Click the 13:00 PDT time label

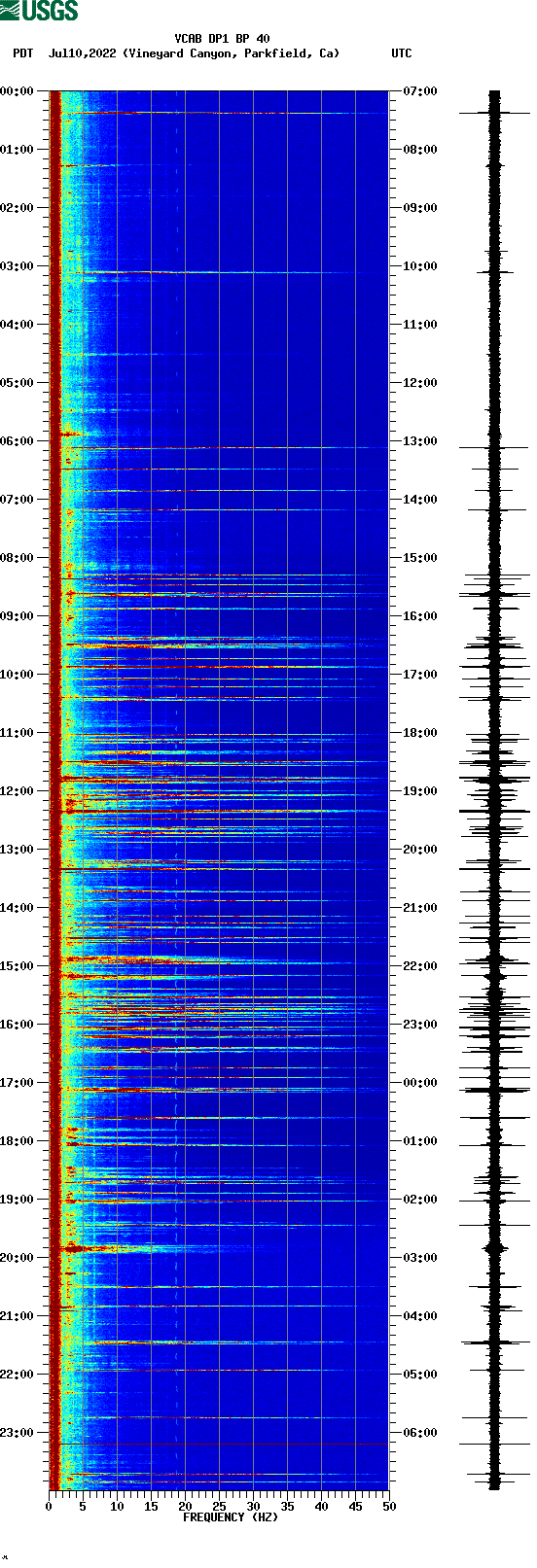click(x=17, y=850)
